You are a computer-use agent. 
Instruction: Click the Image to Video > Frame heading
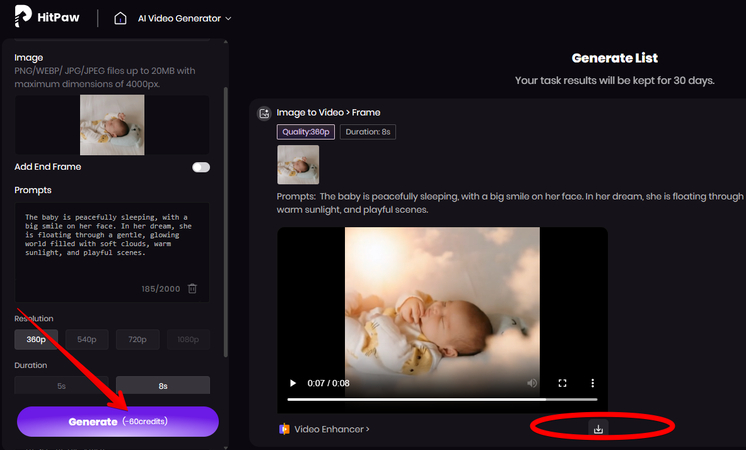[x=328, y=113]
